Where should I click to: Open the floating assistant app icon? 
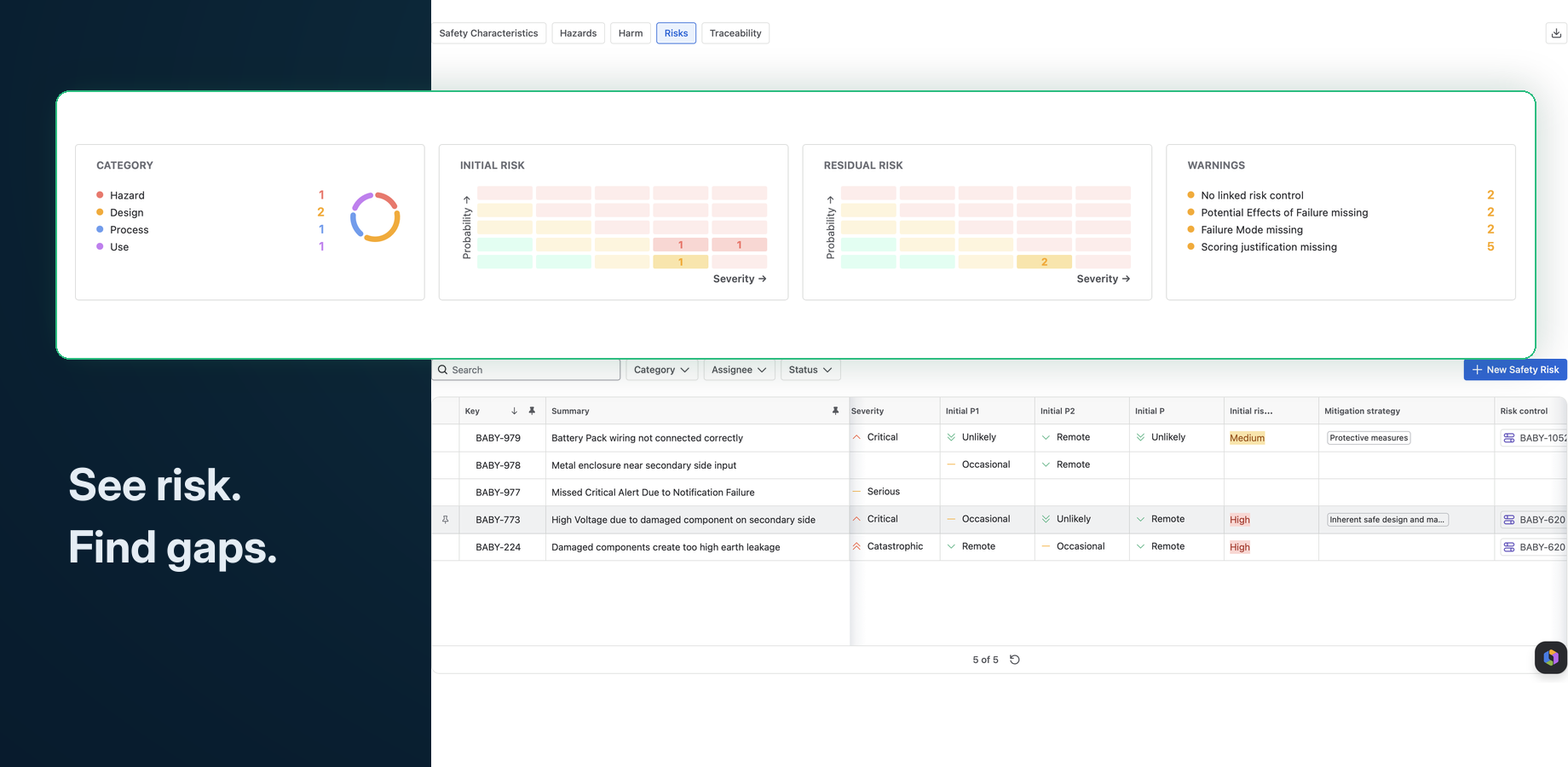coord(1551,658)
